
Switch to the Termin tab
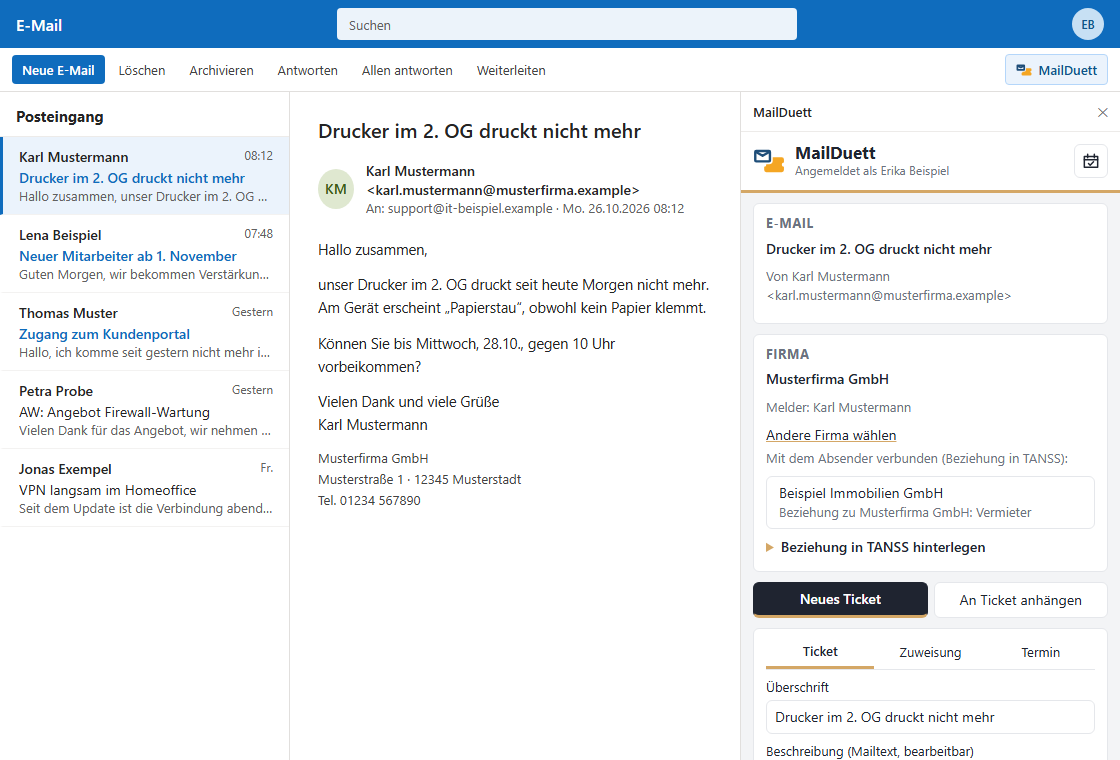click(x=1040, y=652)
